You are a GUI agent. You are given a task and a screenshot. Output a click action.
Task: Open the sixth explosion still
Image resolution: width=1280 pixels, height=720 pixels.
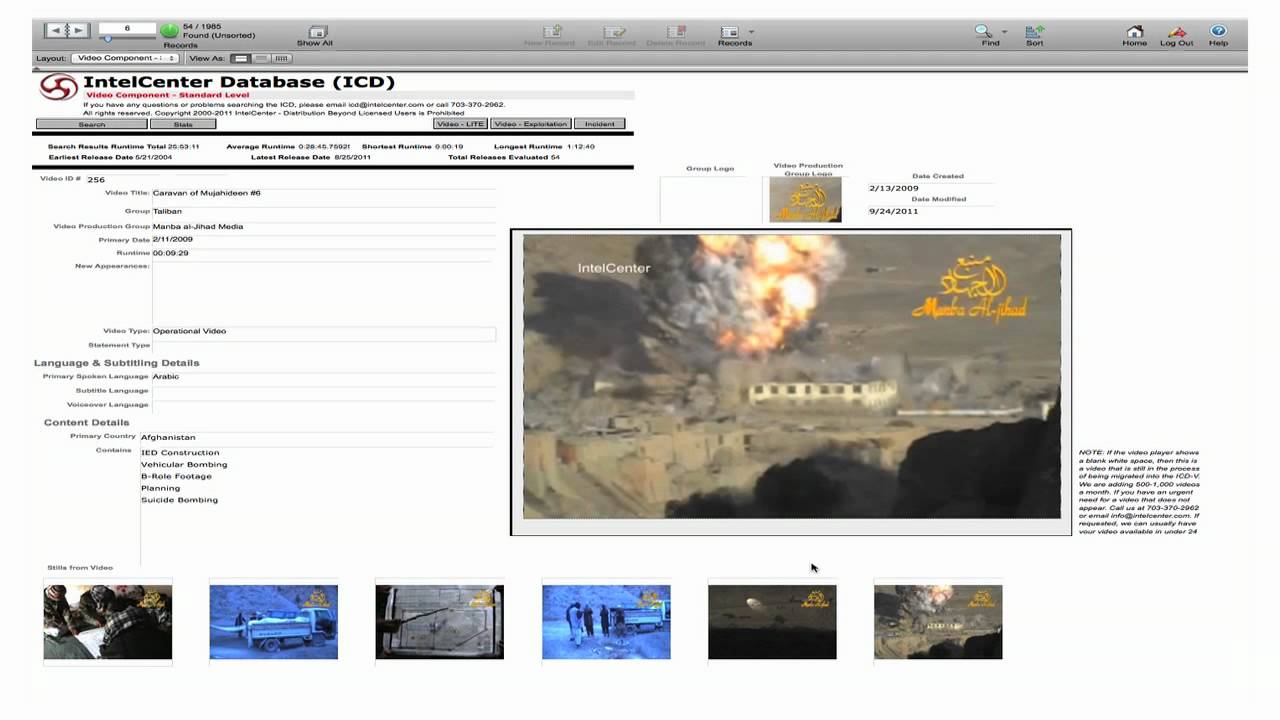938,622
